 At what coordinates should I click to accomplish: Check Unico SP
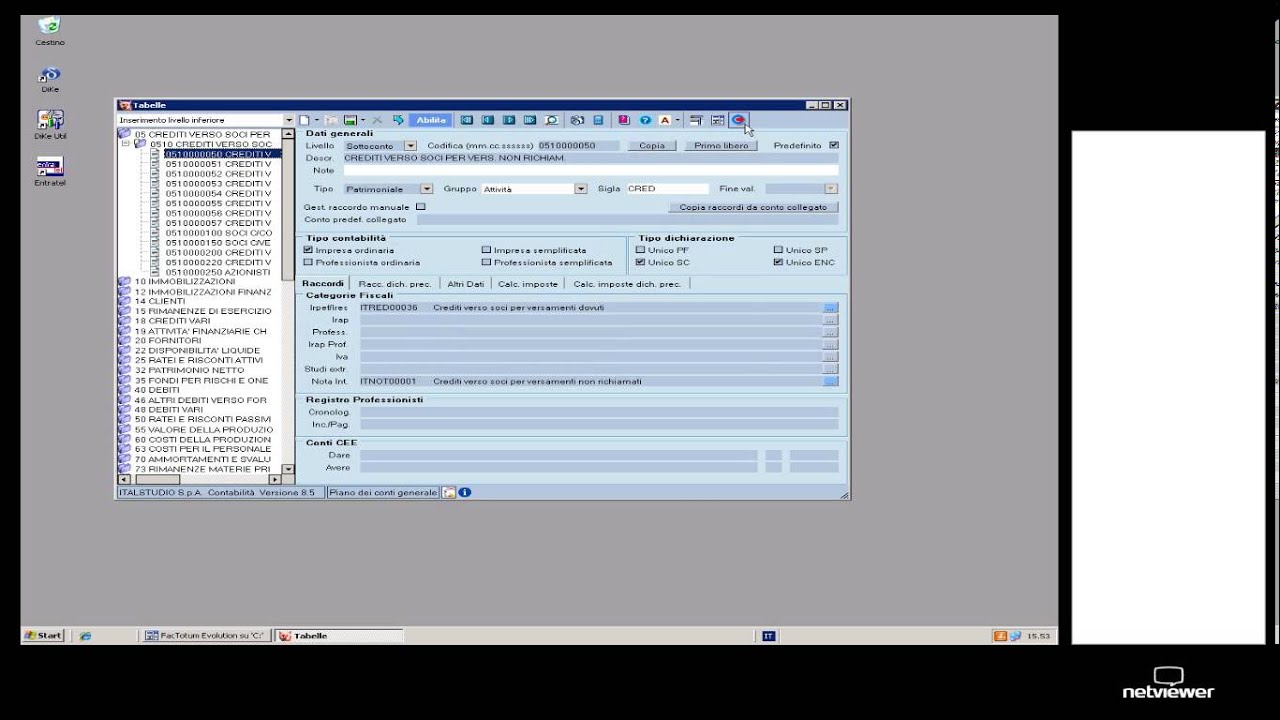coord(778,250)
